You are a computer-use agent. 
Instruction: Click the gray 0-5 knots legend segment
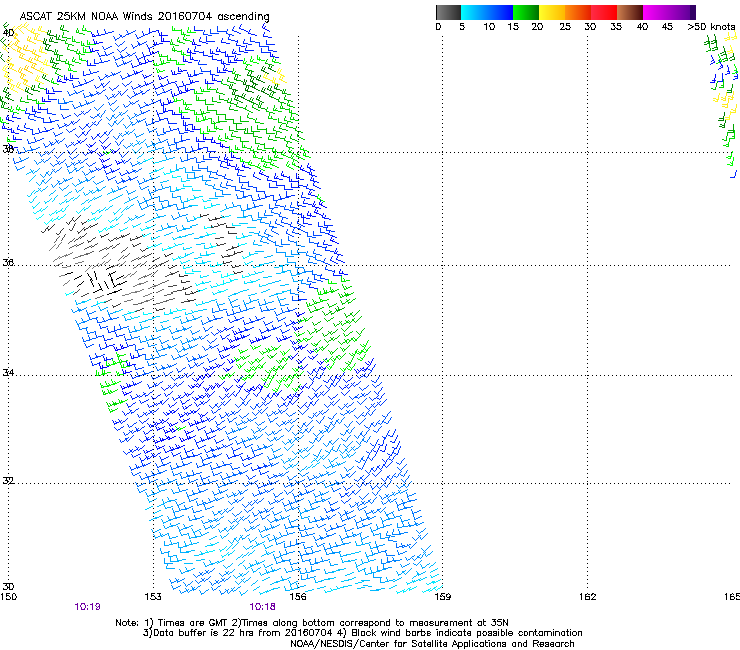(x=448, y=12)
